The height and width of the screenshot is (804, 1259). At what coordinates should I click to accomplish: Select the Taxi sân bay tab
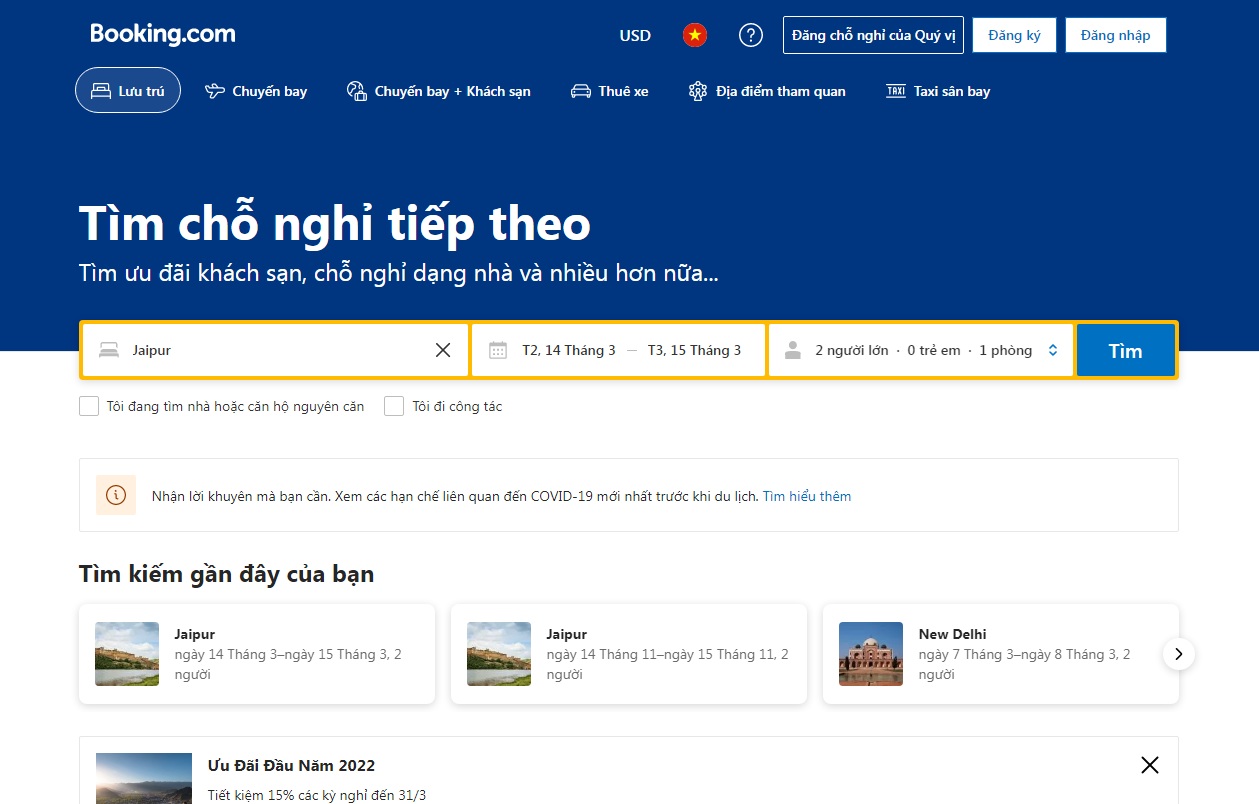938,91
